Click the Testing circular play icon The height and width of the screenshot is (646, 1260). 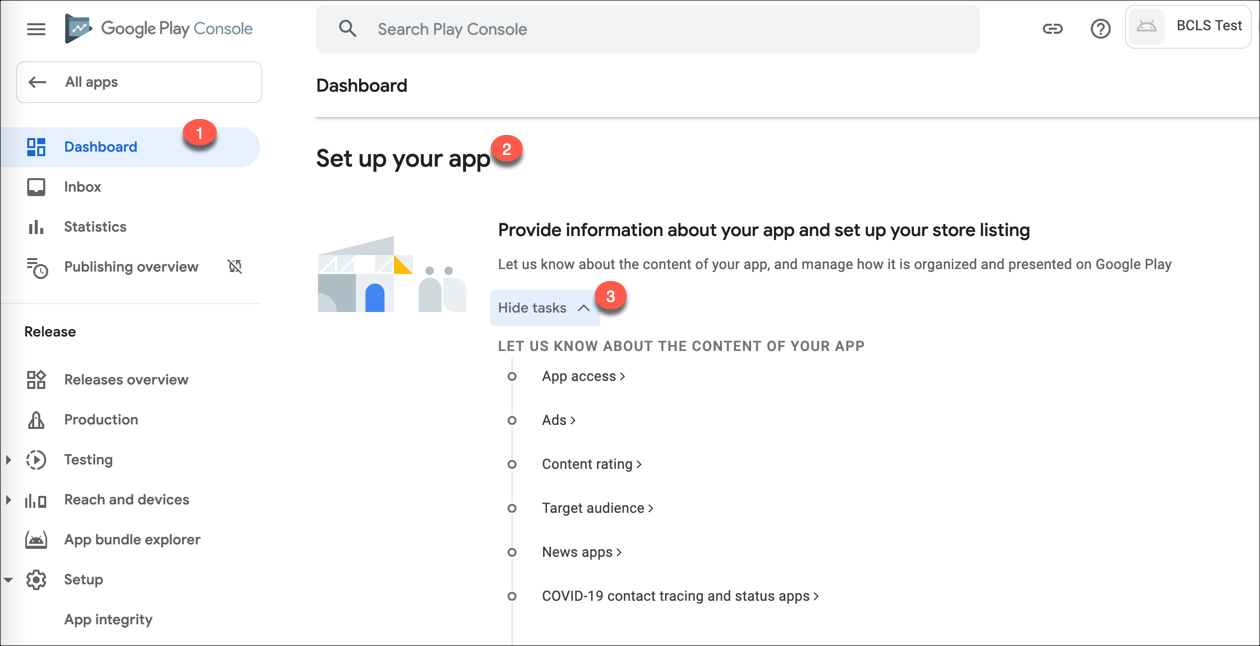(36, 460)
